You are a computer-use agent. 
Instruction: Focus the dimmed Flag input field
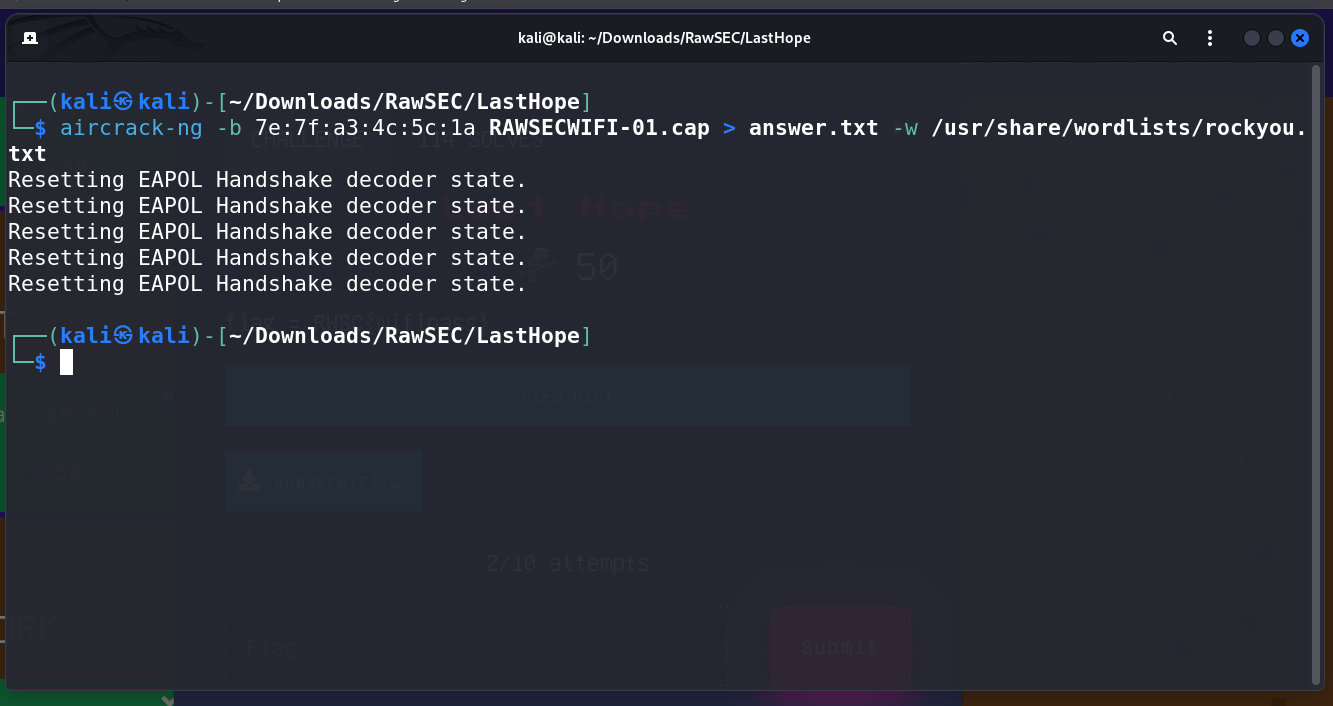[475, 647]
